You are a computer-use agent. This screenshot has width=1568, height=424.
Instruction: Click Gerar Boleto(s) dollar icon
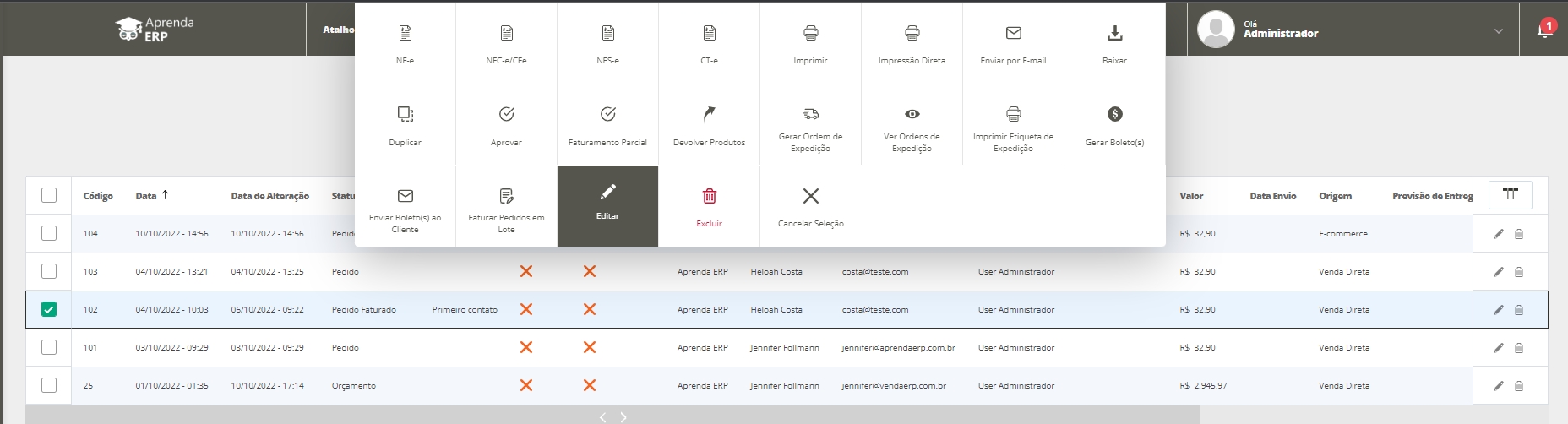(x=1114, y=115)
